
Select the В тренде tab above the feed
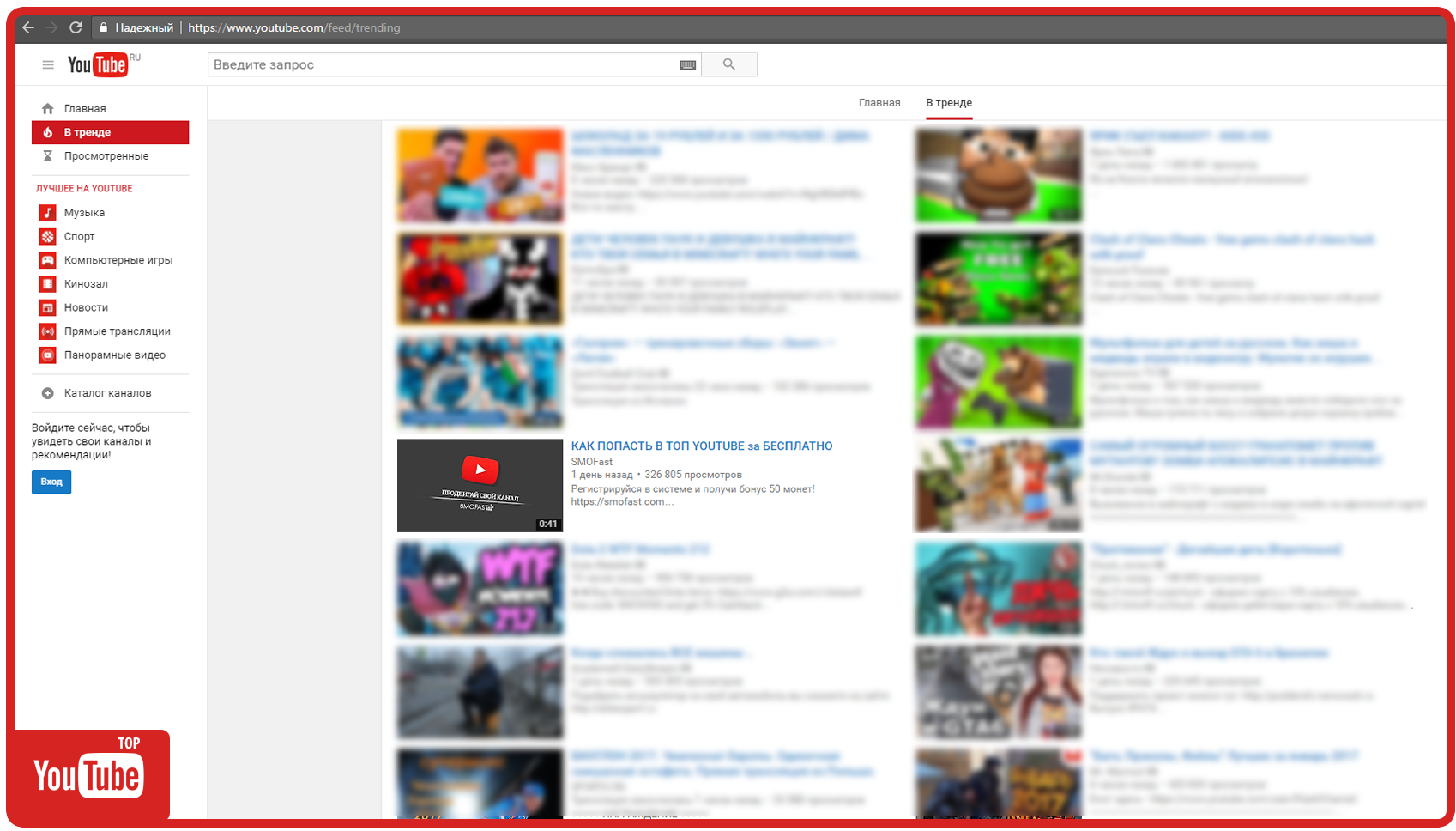pos(949,103)
